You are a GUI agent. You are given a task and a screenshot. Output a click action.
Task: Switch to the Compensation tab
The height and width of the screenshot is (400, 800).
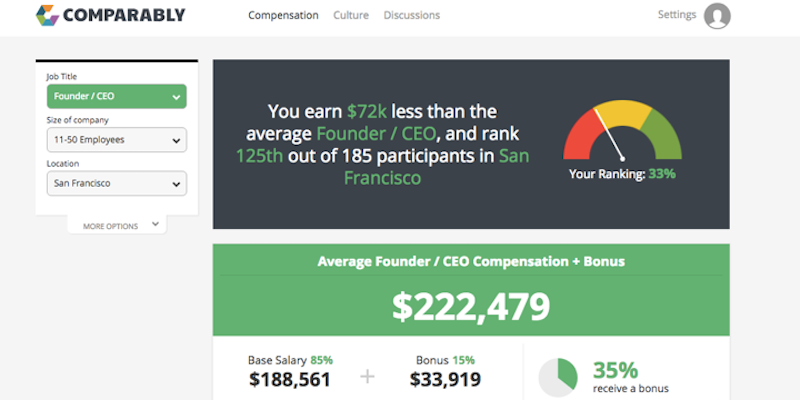[283, 16]
